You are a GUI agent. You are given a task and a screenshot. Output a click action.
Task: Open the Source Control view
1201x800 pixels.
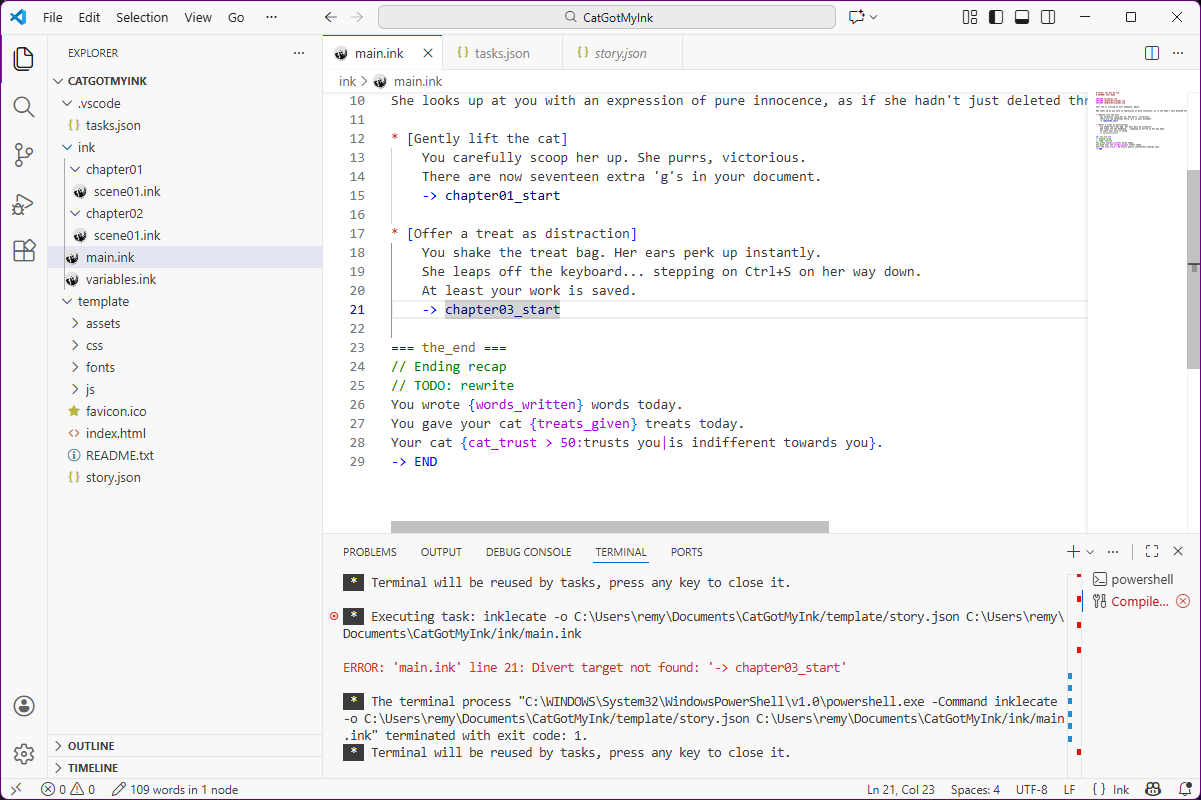pyautogui.click(x=23, y=155)
